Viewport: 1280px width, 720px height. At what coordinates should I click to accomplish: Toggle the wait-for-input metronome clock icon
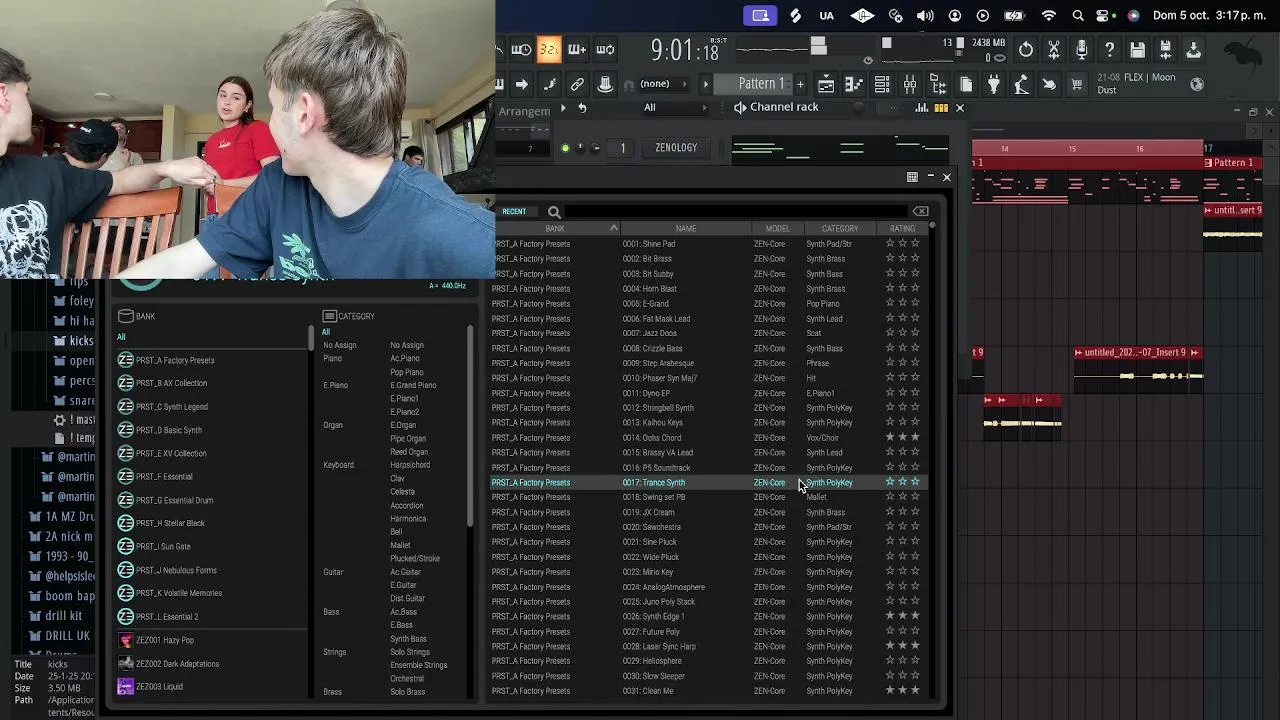pos(521,49)
